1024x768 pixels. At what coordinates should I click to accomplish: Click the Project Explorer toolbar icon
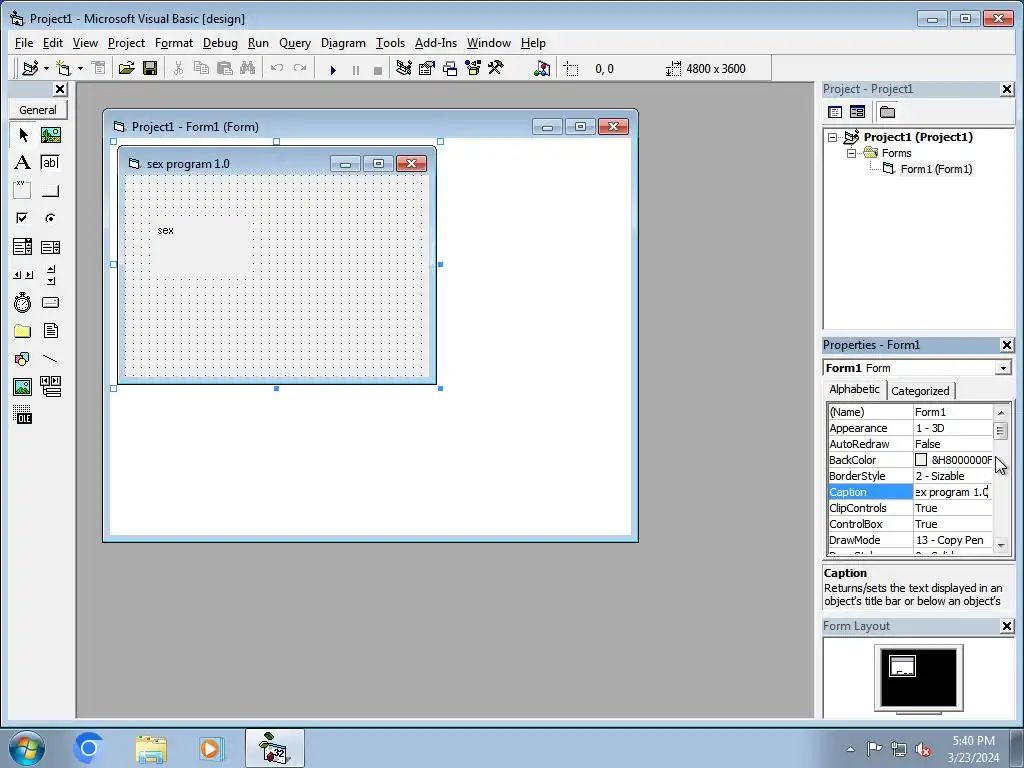point(404,69)
